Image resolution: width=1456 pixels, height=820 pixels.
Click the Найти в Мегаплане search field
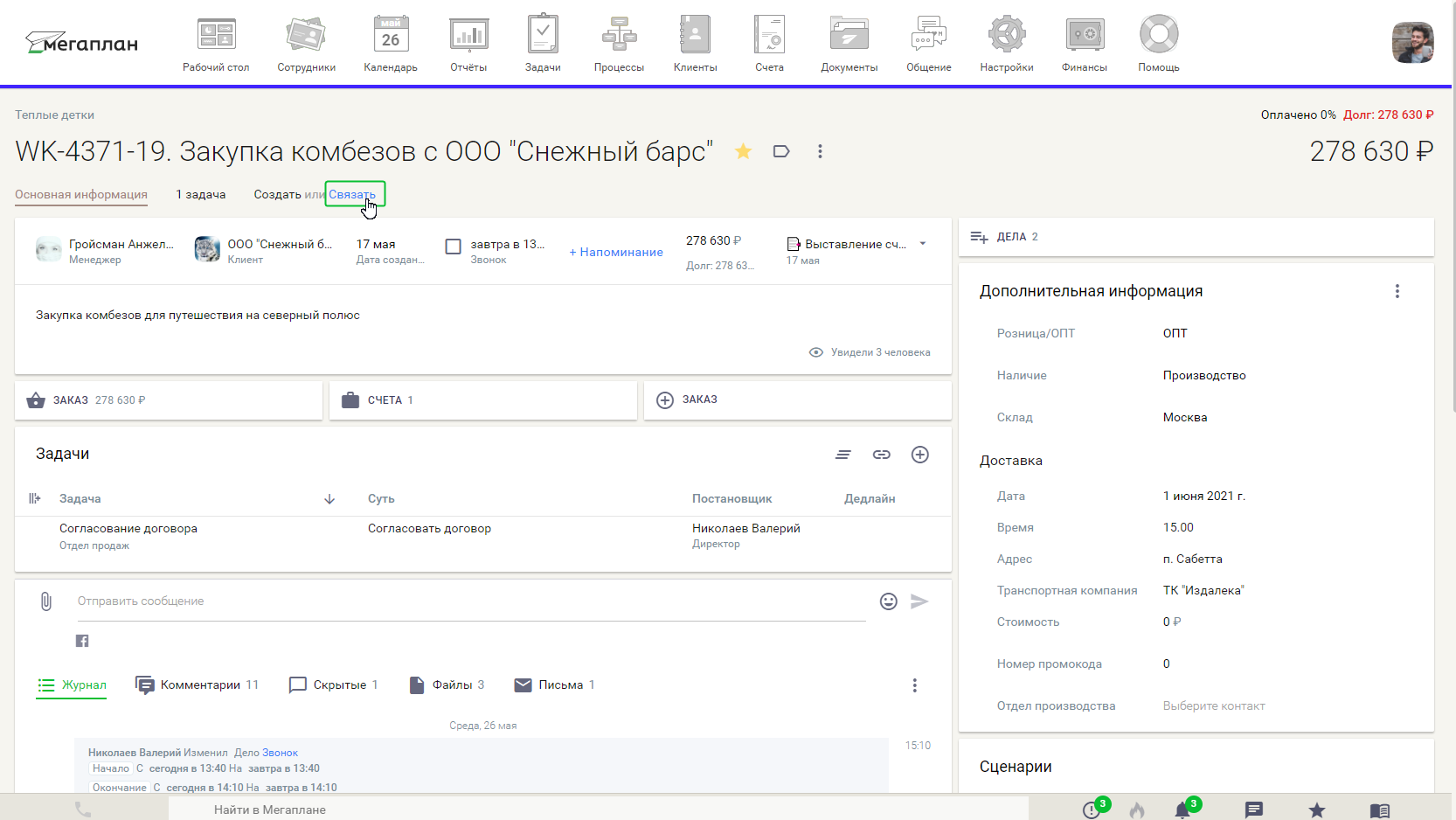click(x=598, y=810)
